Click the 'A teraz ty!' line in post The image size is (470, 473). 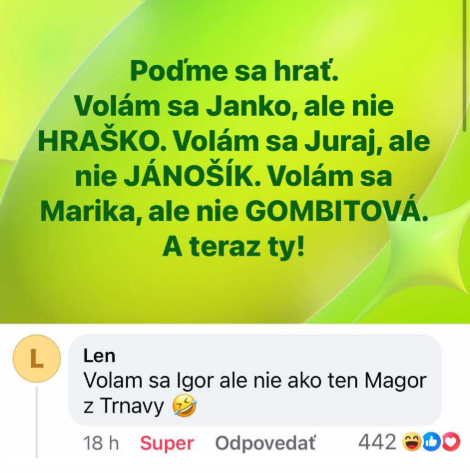coord(233,247)
